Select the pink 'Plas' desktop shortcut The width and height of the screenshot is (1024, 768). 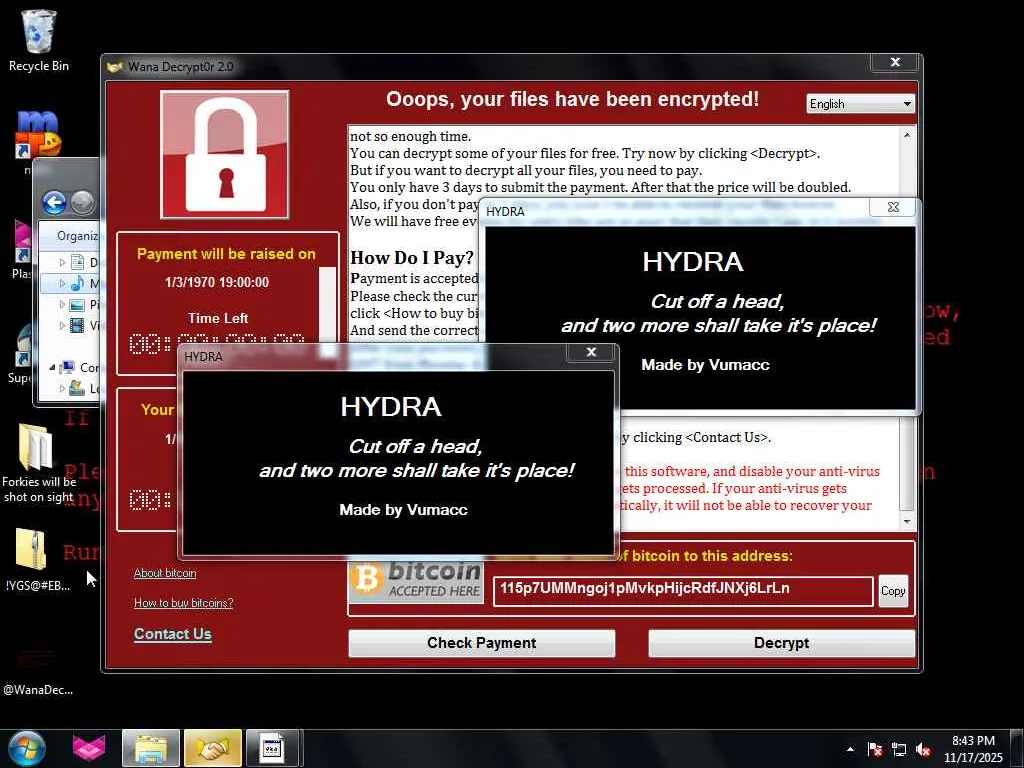click(22, 241)
